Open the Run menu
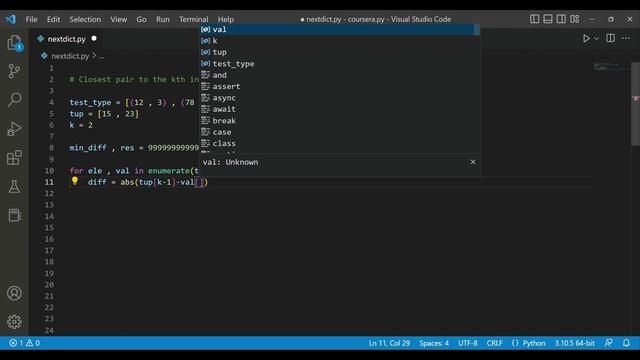This screenshot has height=360, width=640. [x=162, y=19]
